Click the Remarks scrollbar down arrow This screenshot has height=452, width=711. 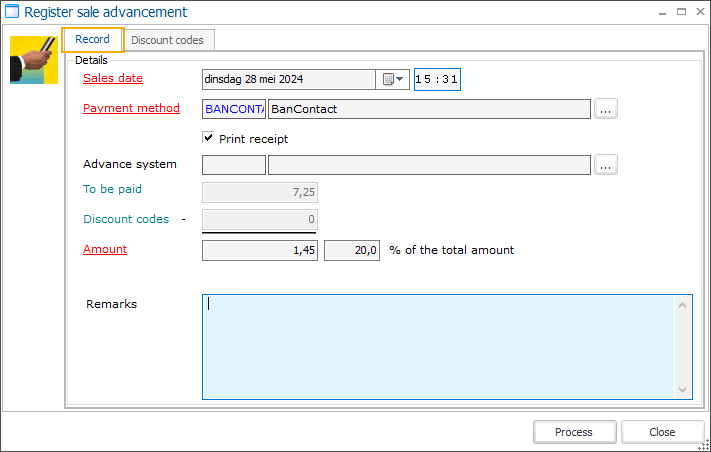(684, 390)
